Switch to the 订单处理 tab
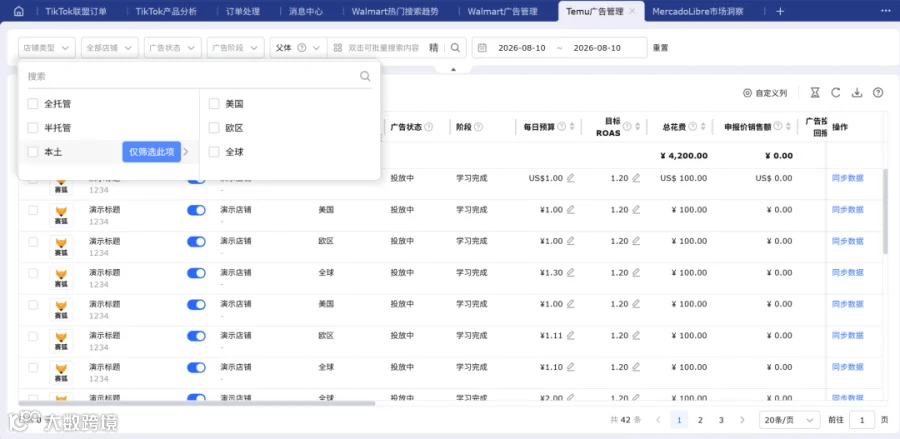The image size is (900, 439). click(x=243, y=11)
